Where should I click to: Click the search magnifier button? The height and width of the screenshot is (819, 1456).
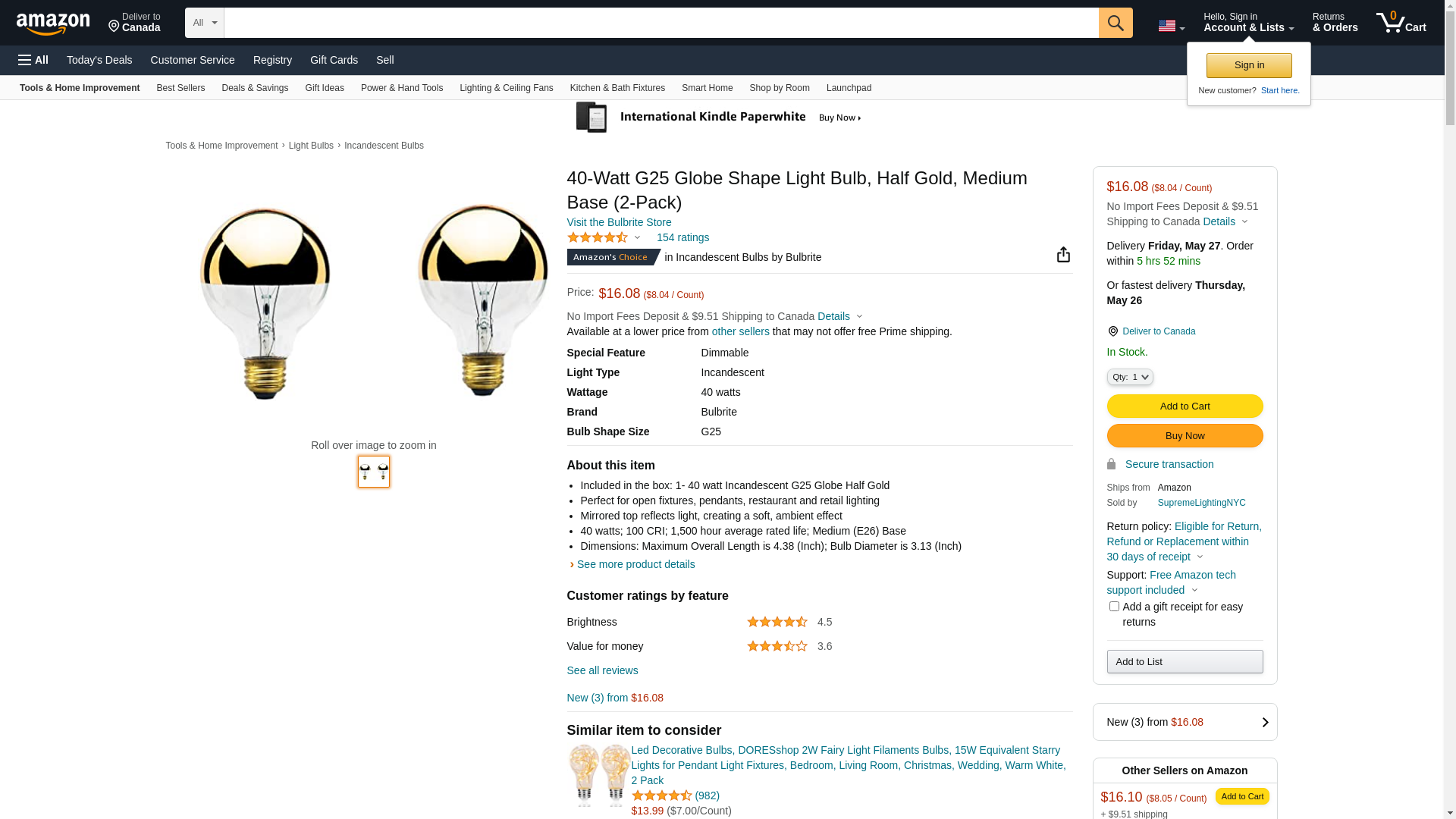1116,23
